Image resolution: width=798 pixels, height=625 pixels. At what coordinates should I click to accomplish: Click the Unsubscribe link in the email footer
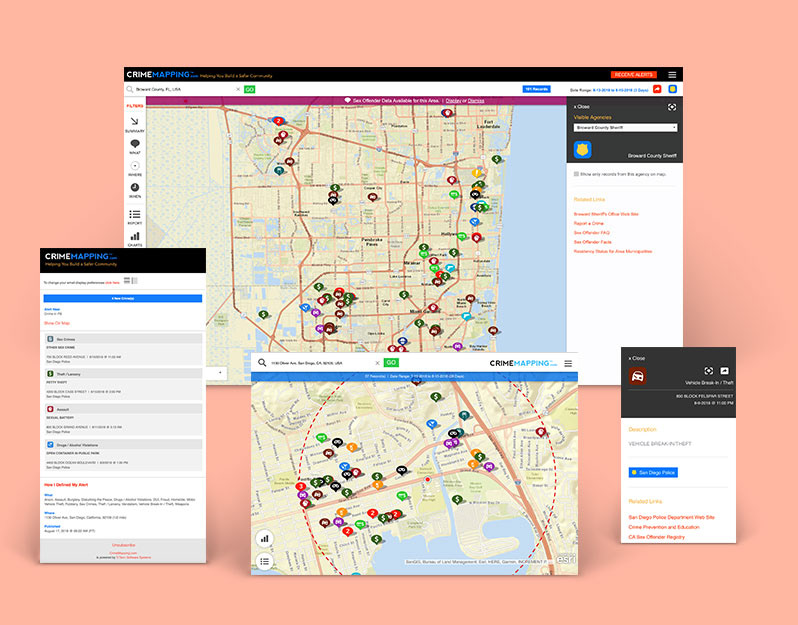pyautogui.click(x=123, y=545)
